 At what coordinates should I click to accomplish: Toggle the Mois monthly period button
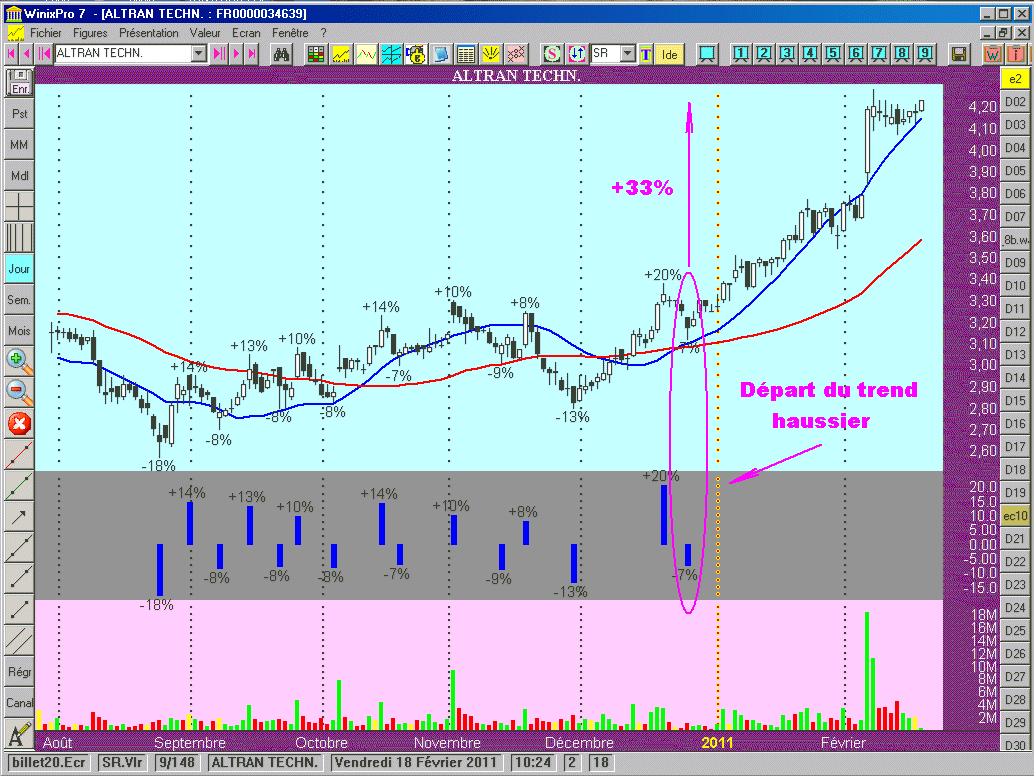[18, 330]
